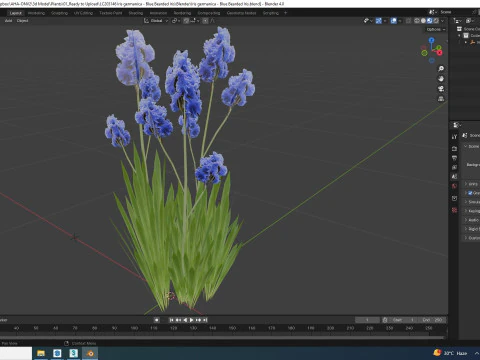The width and height of the screenshot is (480, 360).
Task: Open proportional editing falloff menu
Action: pos(212,21)
